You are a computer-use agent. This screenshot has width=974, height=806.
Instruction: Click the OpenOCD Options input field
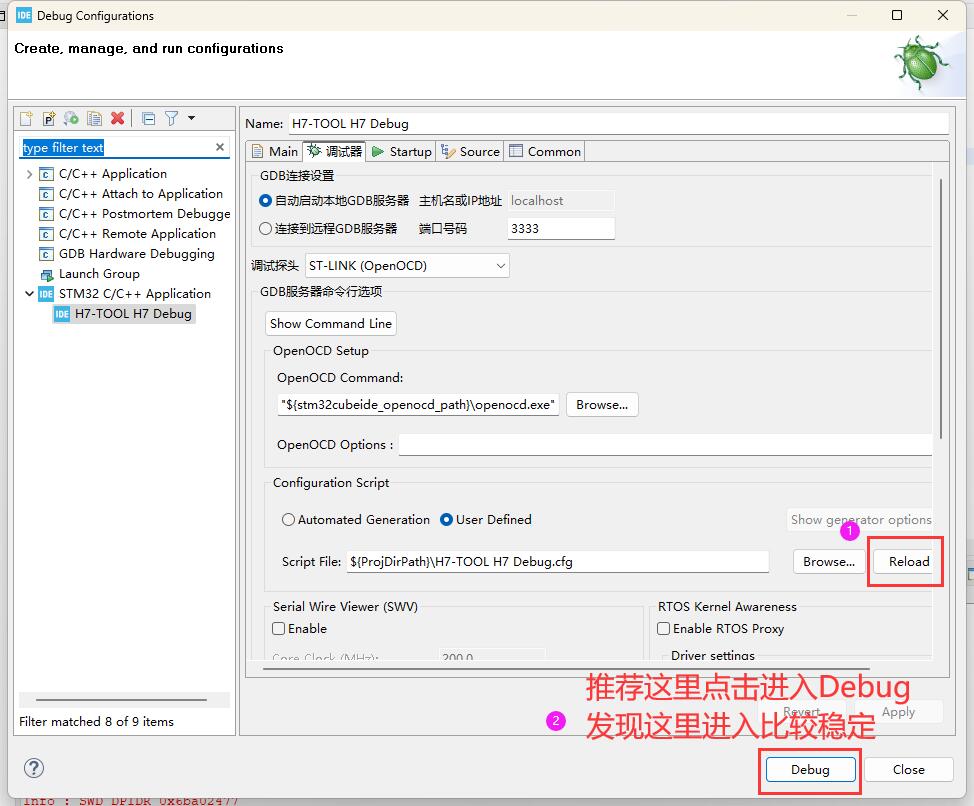click(665, 445)
